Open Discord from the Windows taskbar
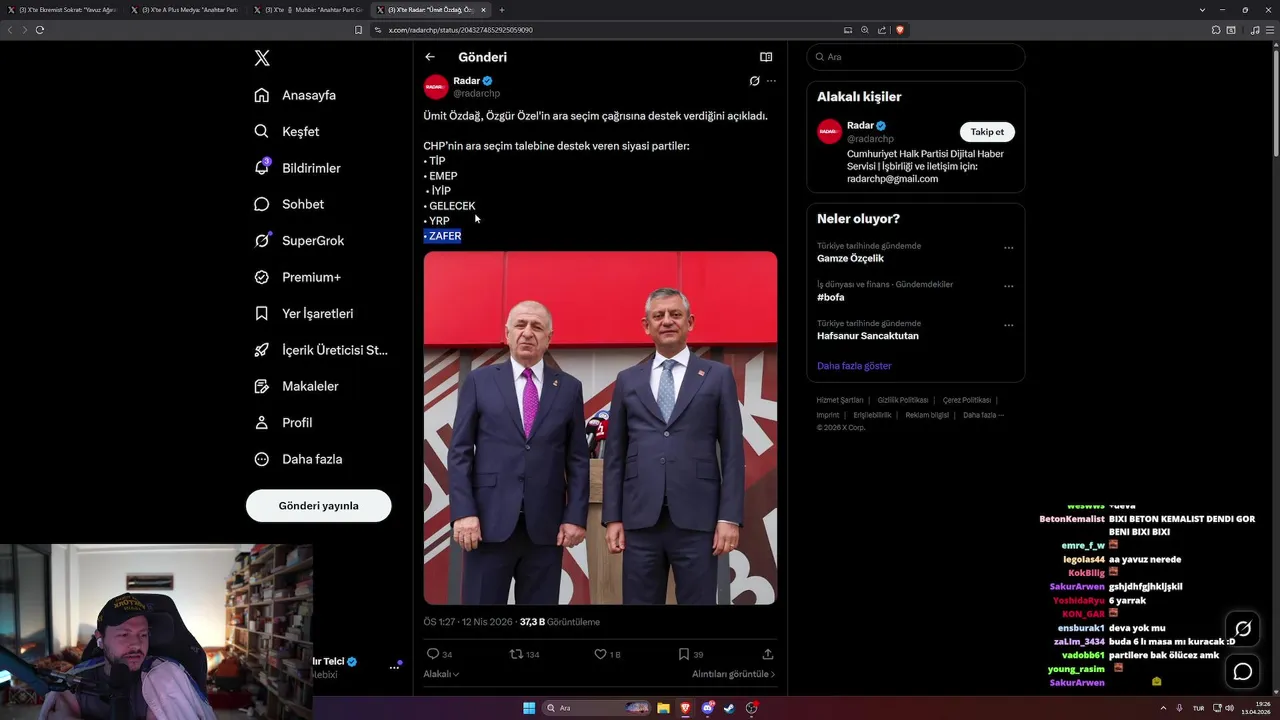 707,708
